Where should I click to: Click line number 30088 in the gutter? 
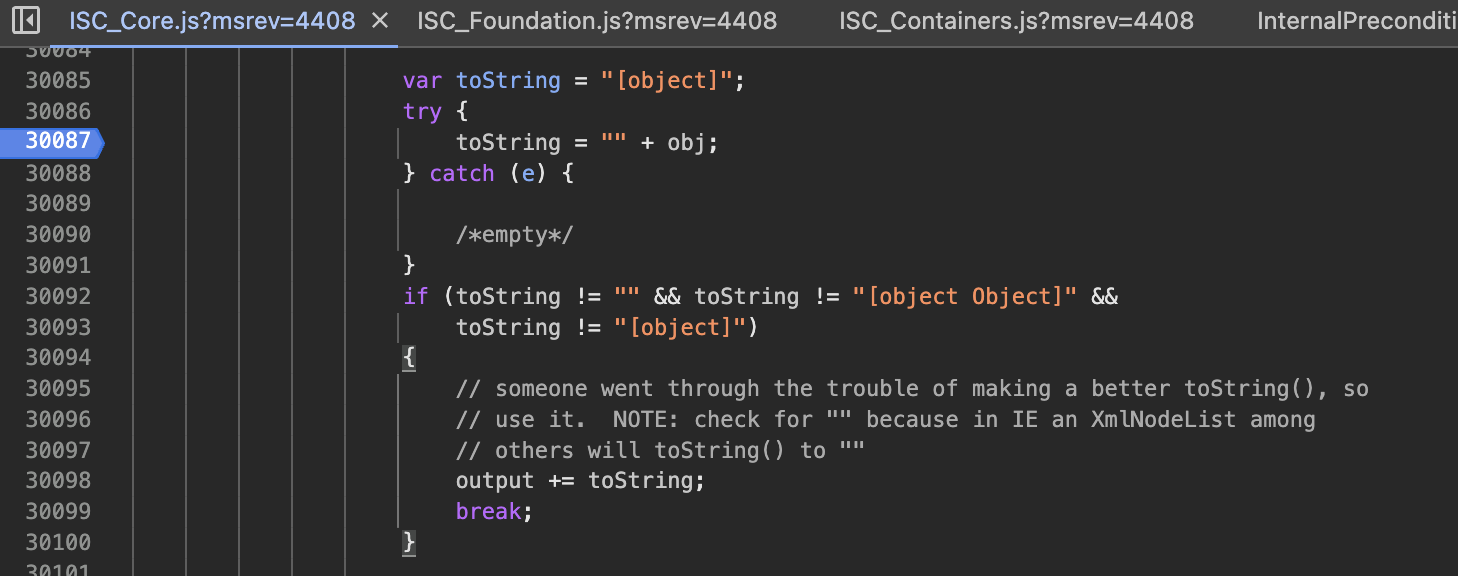(58, 173)
